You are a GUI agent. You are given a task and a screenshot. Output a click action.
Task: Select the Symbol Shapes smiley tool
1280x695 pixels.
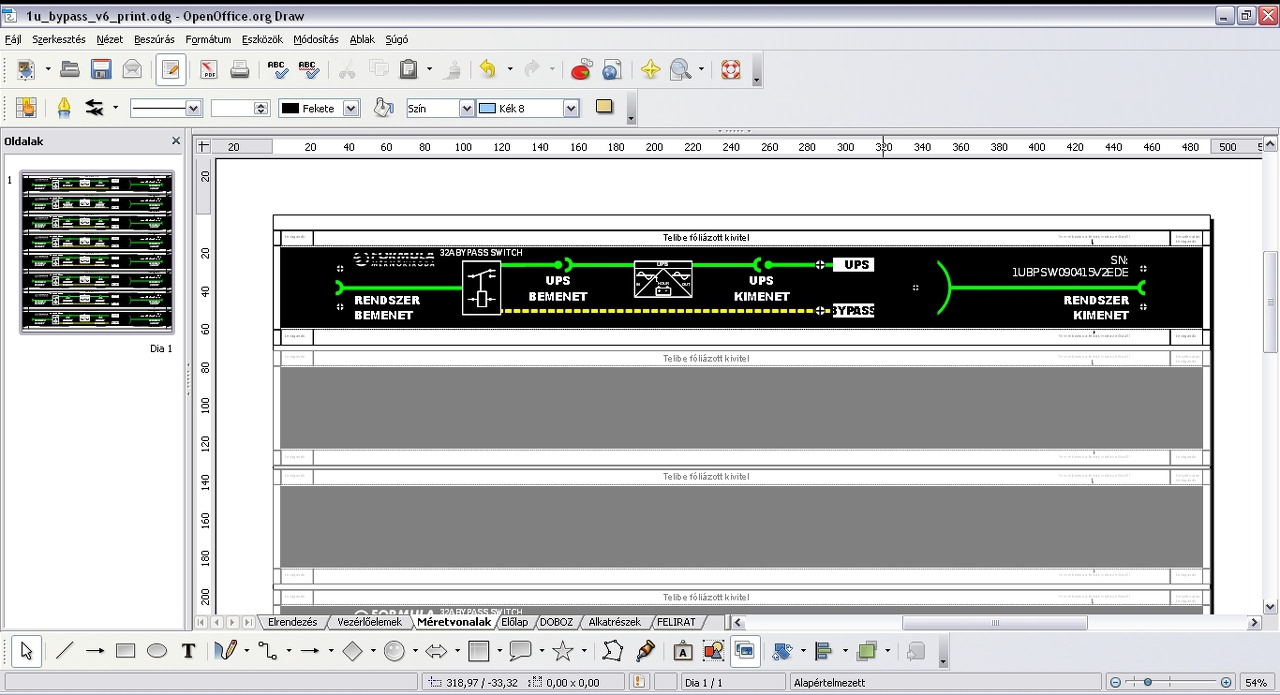coord(394,651)
